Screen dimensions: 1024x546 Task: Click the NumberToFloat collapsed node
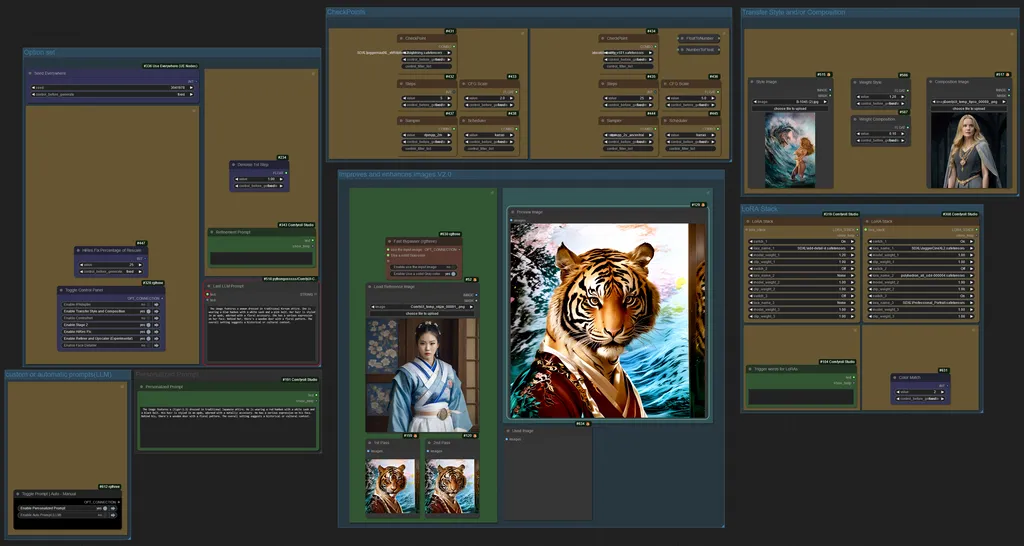pyautogui.click(x=699, y=50)
